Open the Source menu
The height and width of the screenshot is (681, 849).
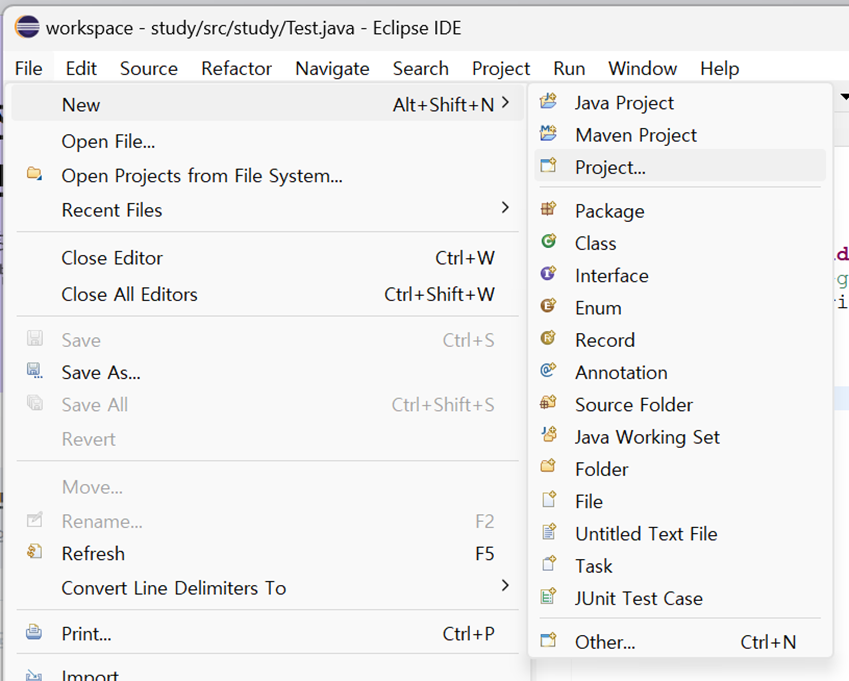coord(149,68)
